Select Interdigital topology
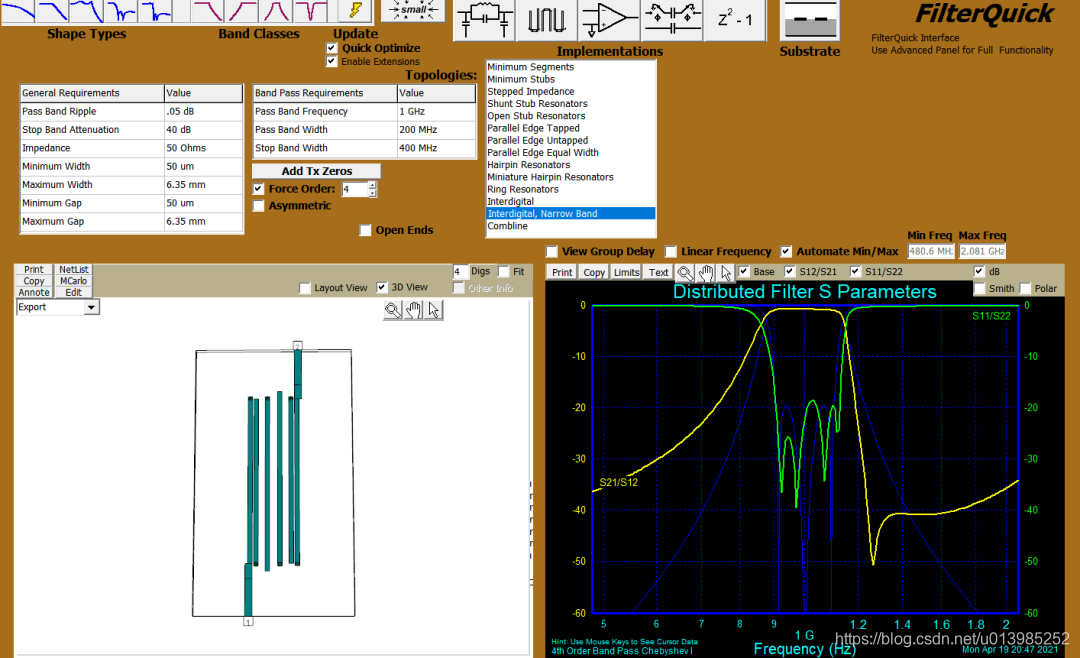Screen dimensions: 1080x658 (x=510, y=201)
